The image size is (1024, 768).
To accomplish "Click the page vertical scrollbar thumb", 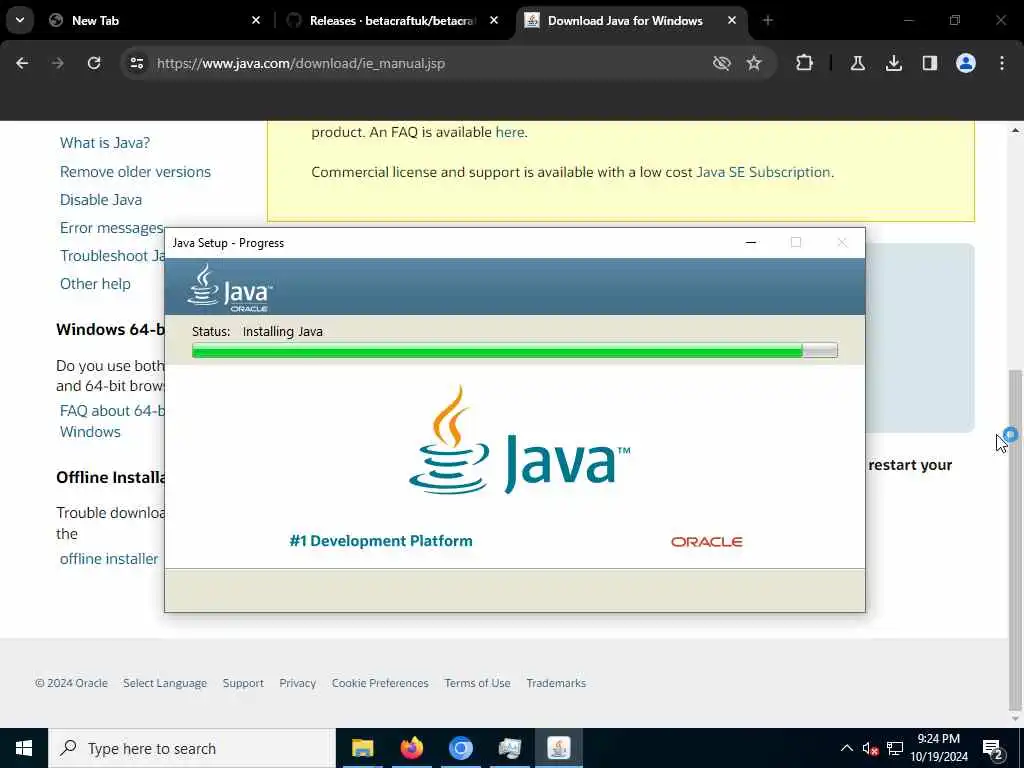I will point(1015,539).
